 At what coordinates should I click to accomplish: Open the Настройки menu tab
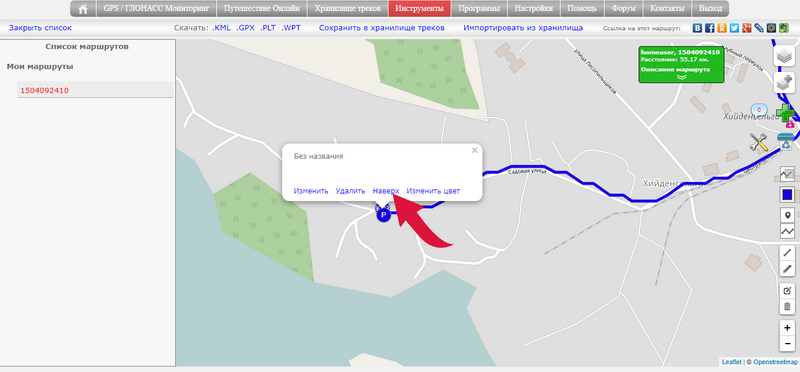tap(533, 9)
